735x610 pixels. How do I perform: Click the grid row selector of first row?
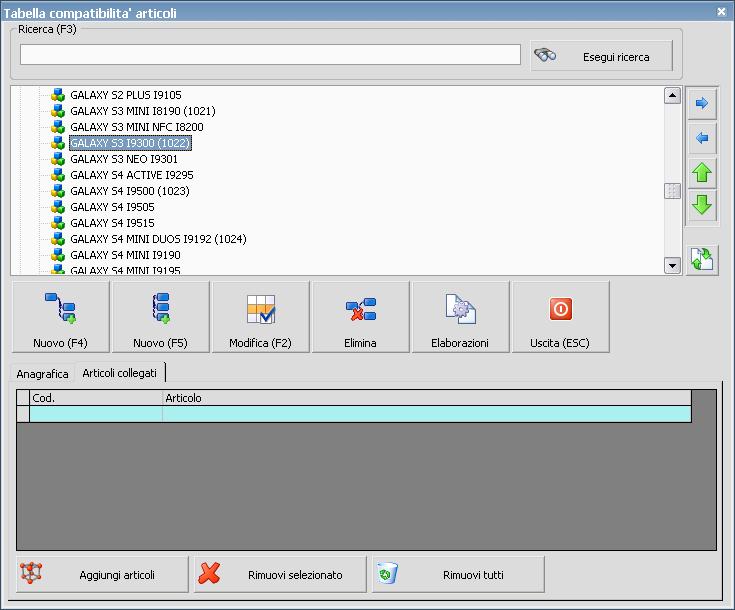[x=23, y=414]
